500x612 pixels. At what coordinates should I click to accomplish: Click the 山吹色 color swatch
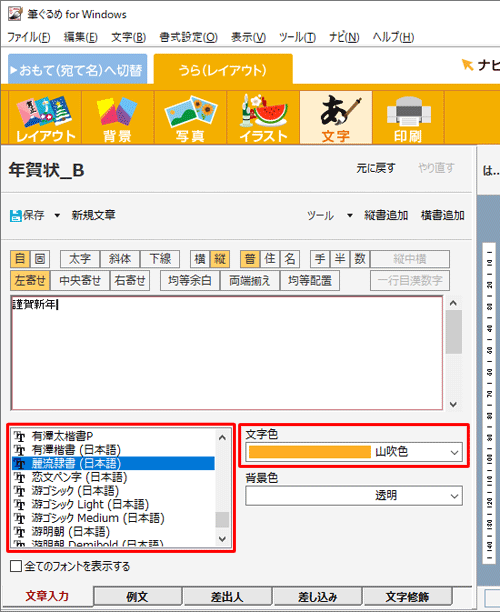pyautogui.click(x=310, y=452)
